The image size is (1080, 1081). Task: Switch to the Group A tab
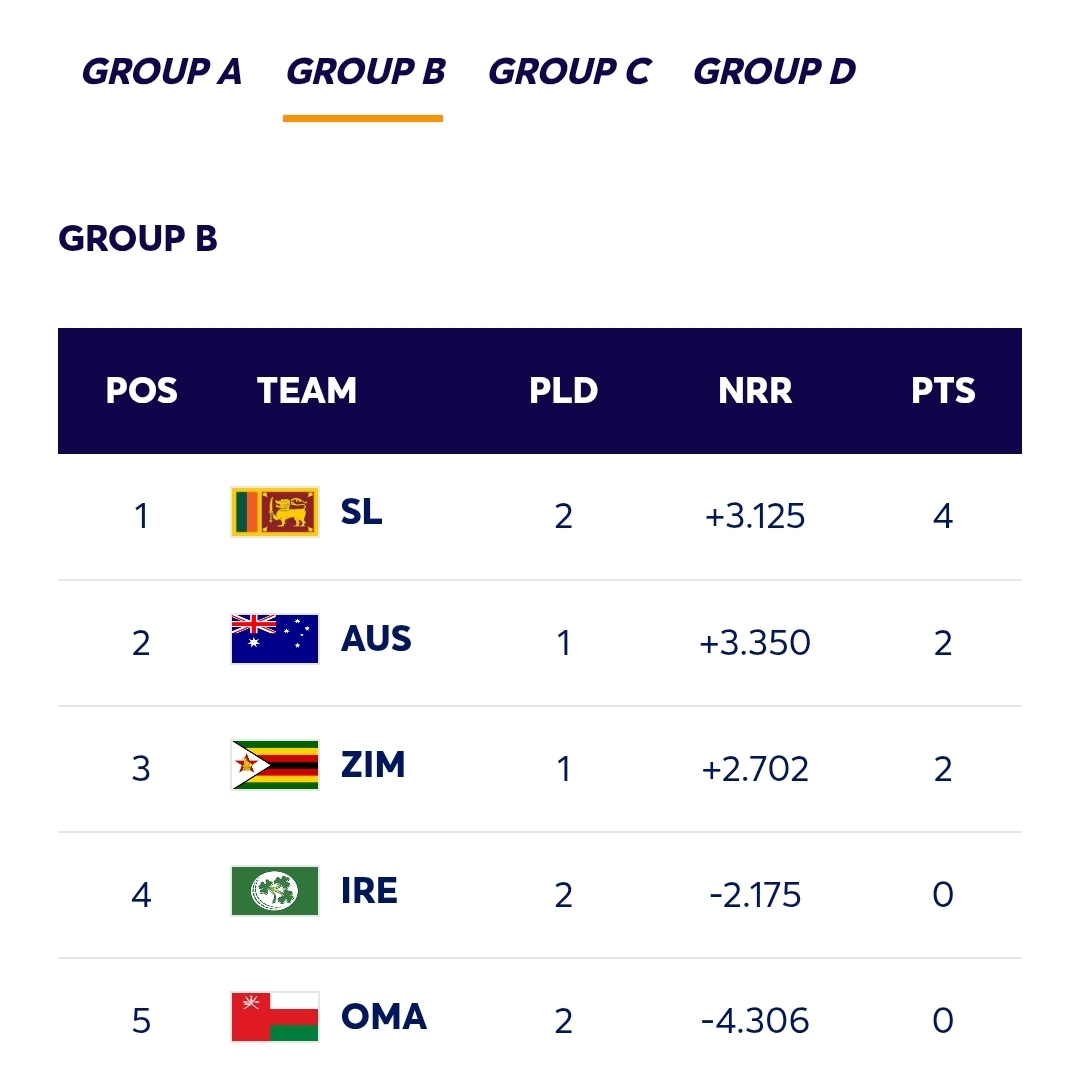[x=162, y=72]
